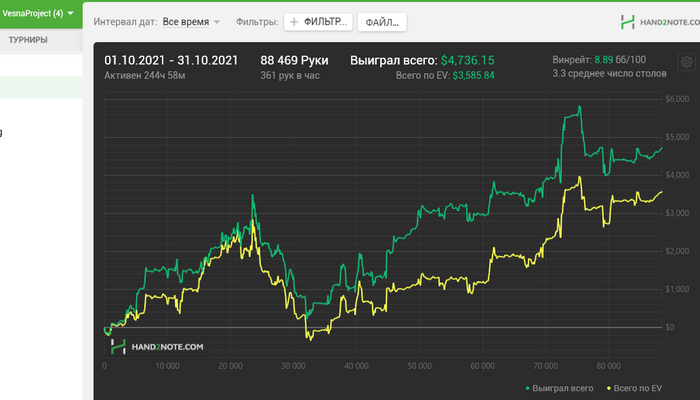The width and height of the screenshot is (700, 400).
Task: Click the 80 000 x-axis label
Action: click(x=608, y=366)
